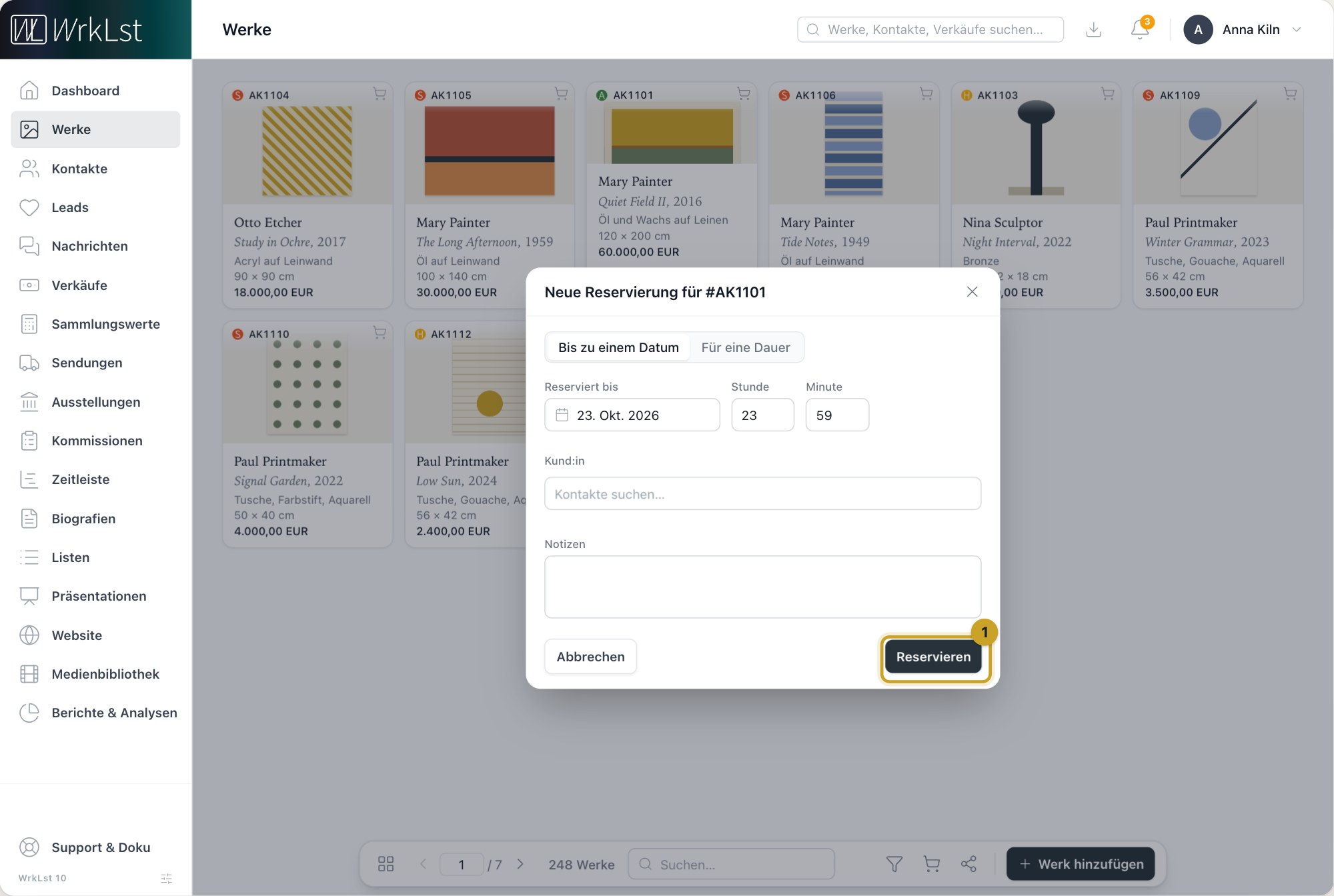Click the filter funnel icon in bottom bar
This screenshot has height=896, width=1334.
pos(894,864)
